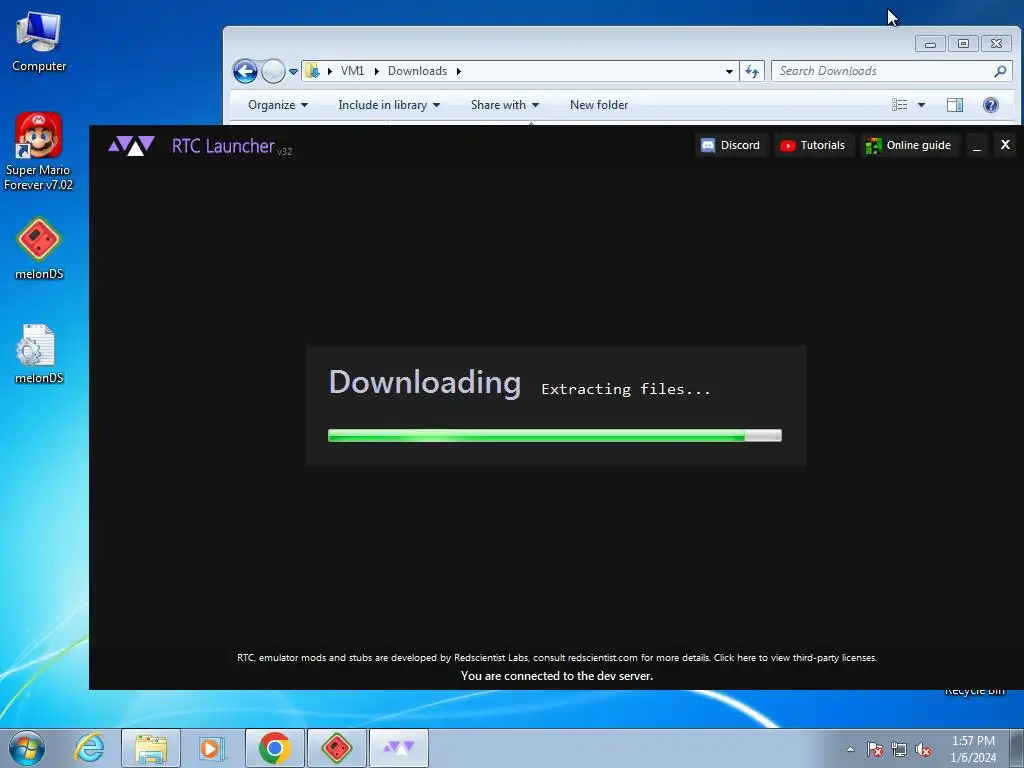Minimize the RTC Launcher window
1024x768 pixels.
coord(977,146)
